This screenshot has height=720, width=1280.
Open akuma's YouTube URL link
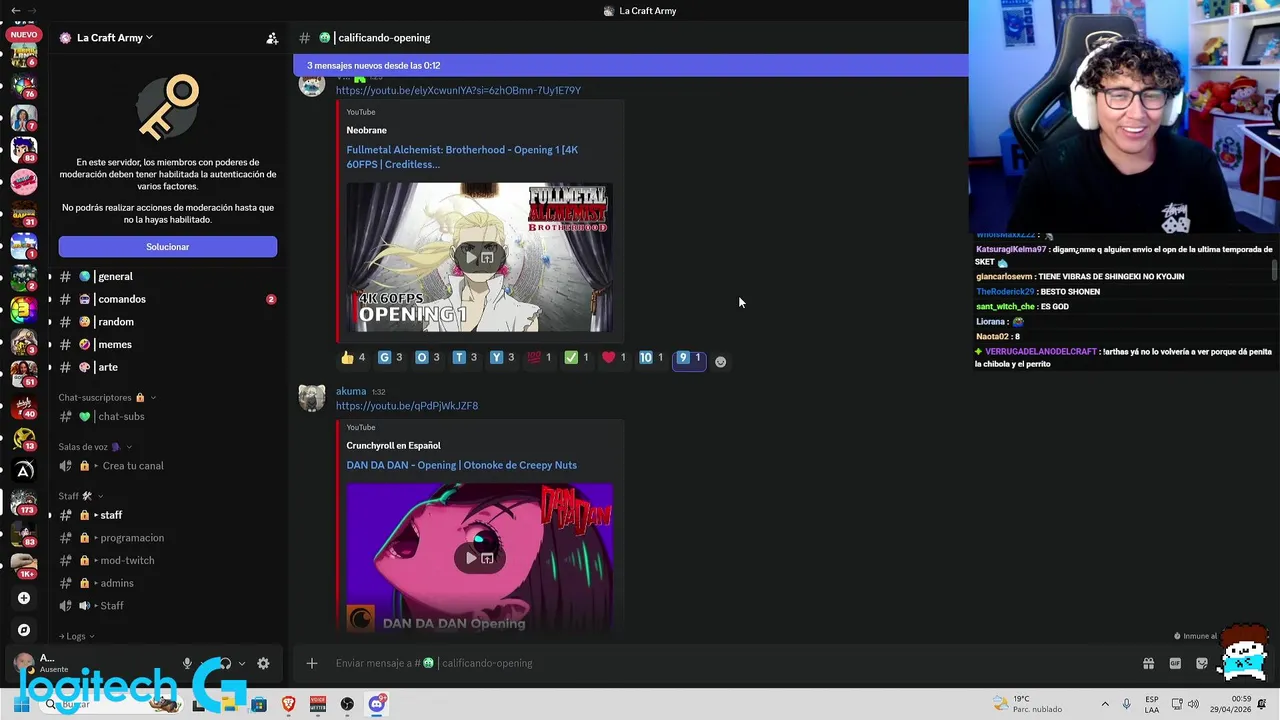click(407, 406)
